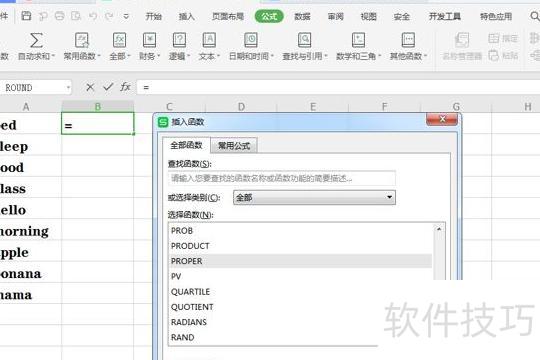Select PROPER in the function list
Image resolution: width=540 pixels, height=360 pixels.
[300, 261]
